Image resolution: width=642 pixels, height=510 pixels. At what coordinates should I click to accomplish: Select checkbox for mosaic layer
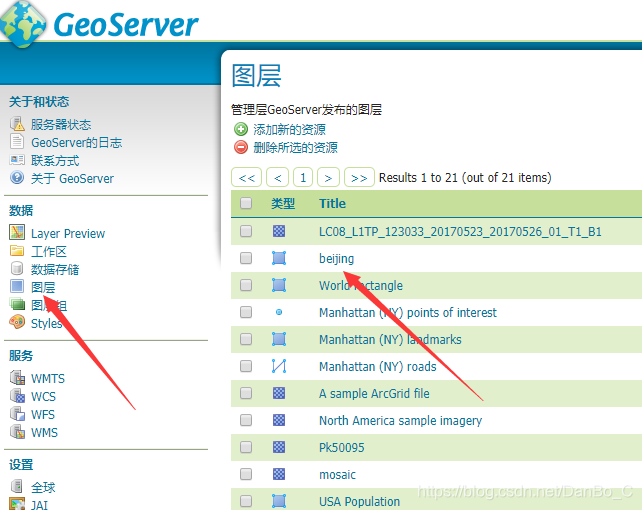pyautogui.click(x=246, y=474)
